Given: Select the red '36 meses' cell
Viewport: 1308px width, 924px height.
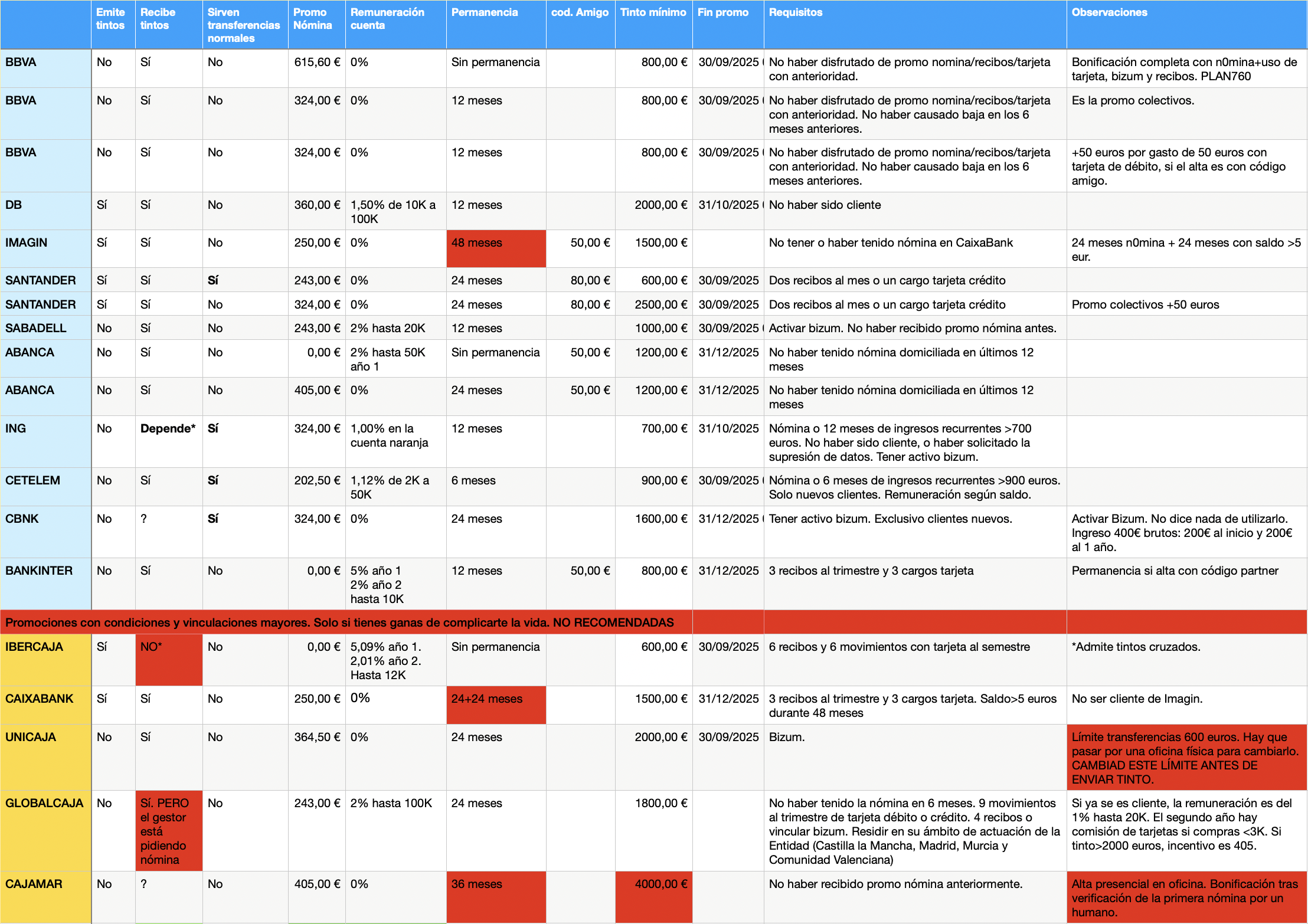Looking at the screenshot, I should coord(496,897).
